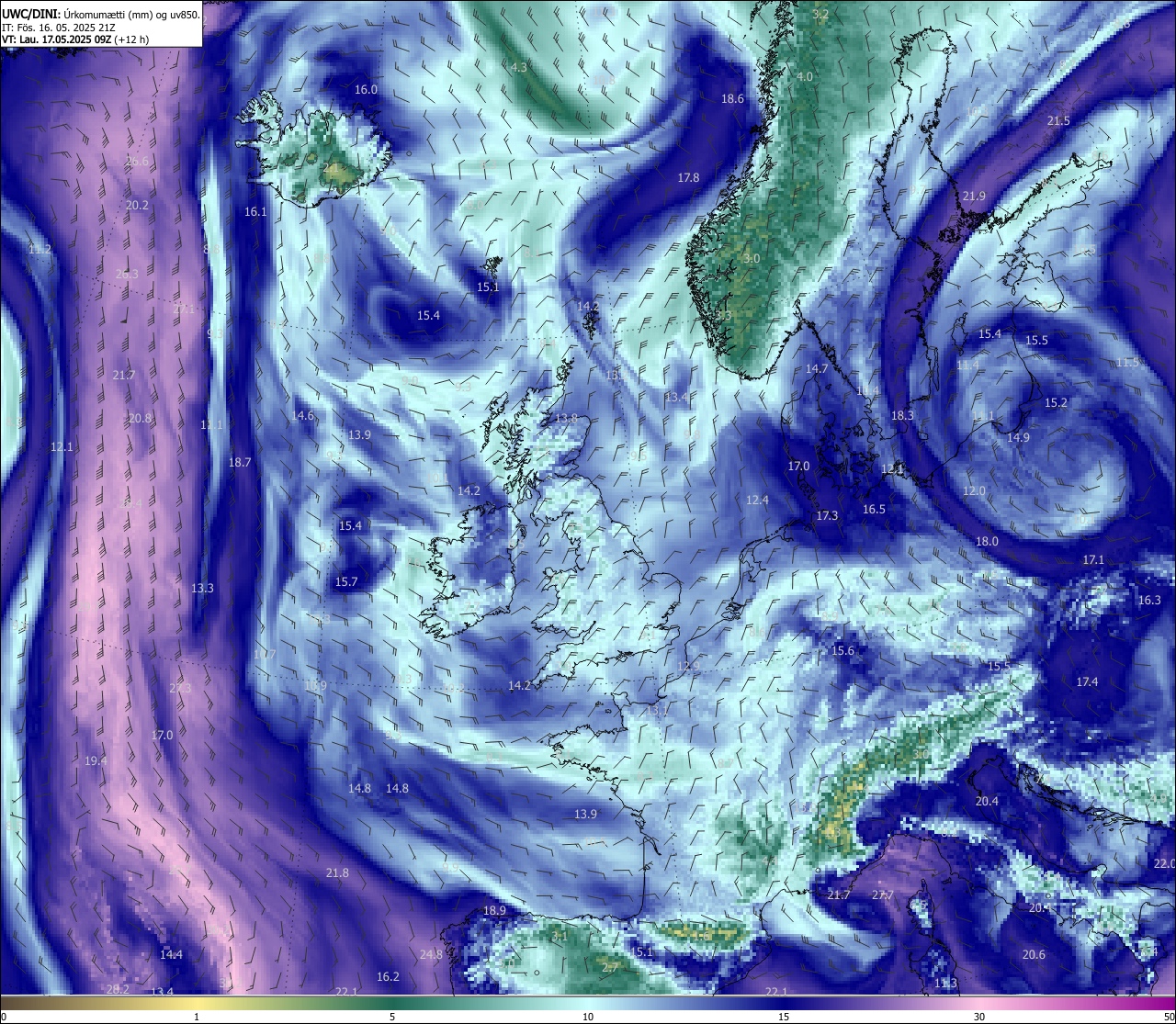Click the 11.5 value at the right edge
Viewport: 1176px width, 1024px height.
[x=1127, y=362]
